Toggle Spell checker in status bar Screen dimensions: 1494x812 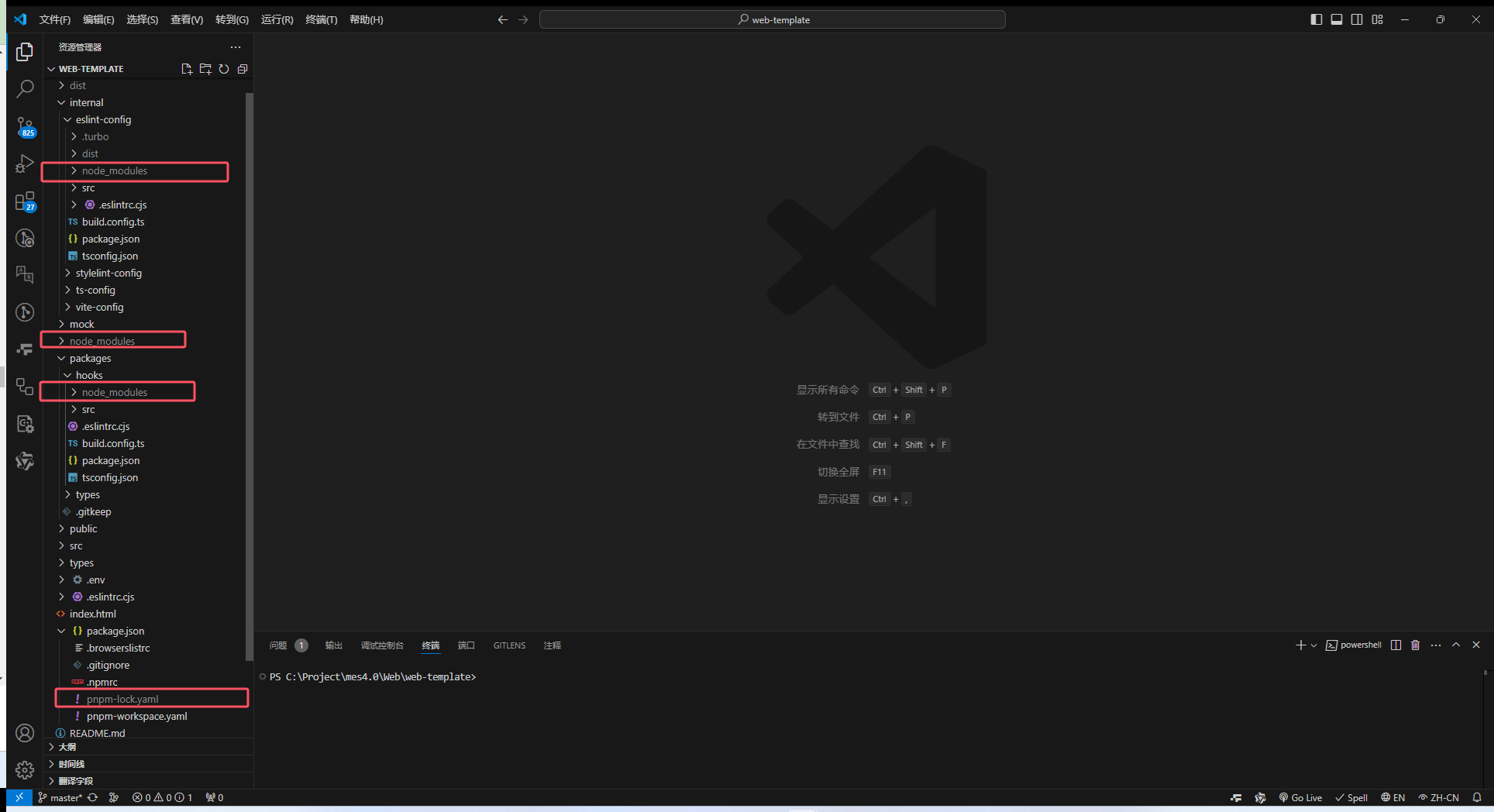coord(1351,797)
